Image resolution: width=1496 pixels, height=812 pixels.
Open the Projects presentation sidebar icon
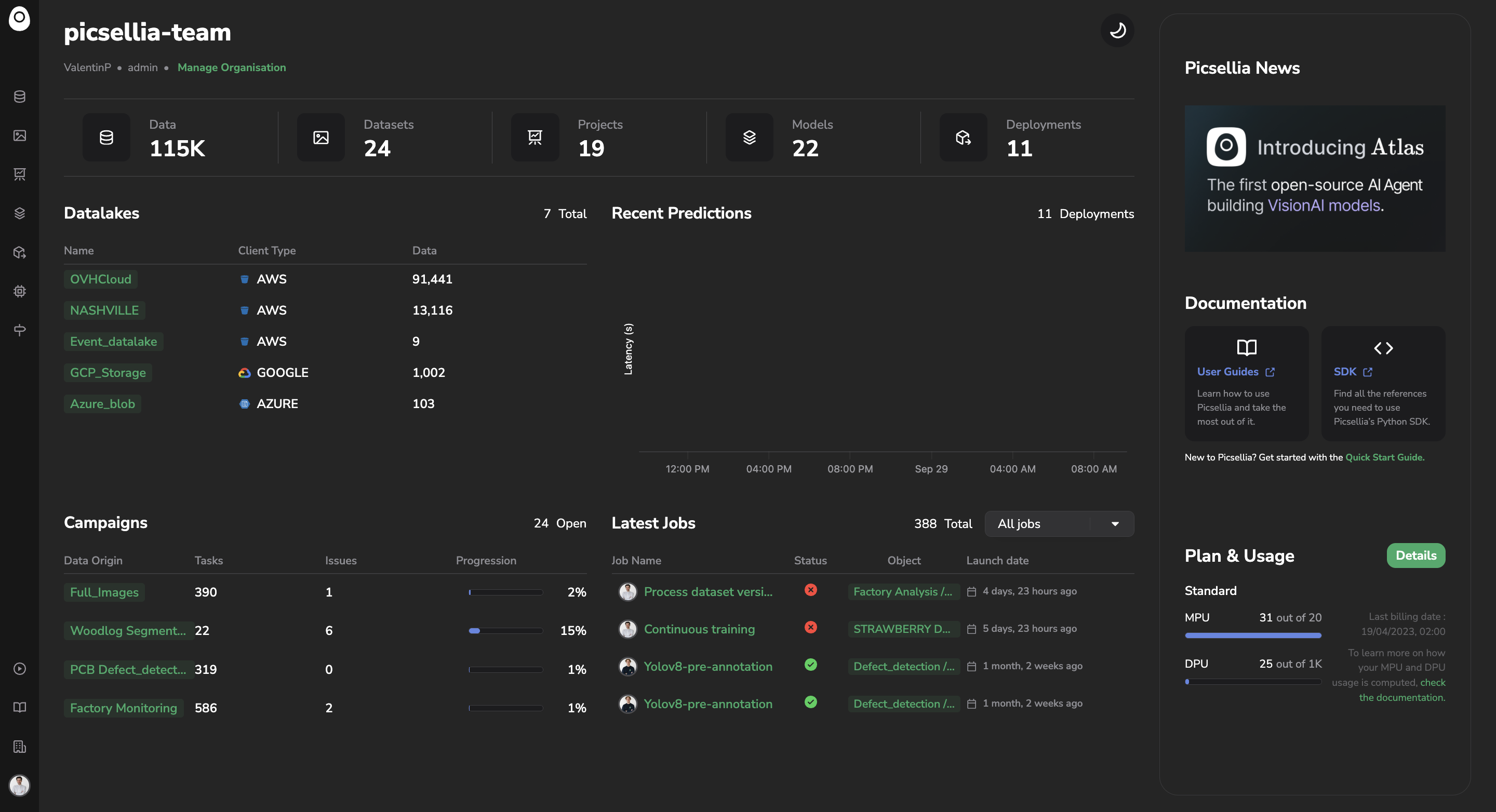click(20, 174)
